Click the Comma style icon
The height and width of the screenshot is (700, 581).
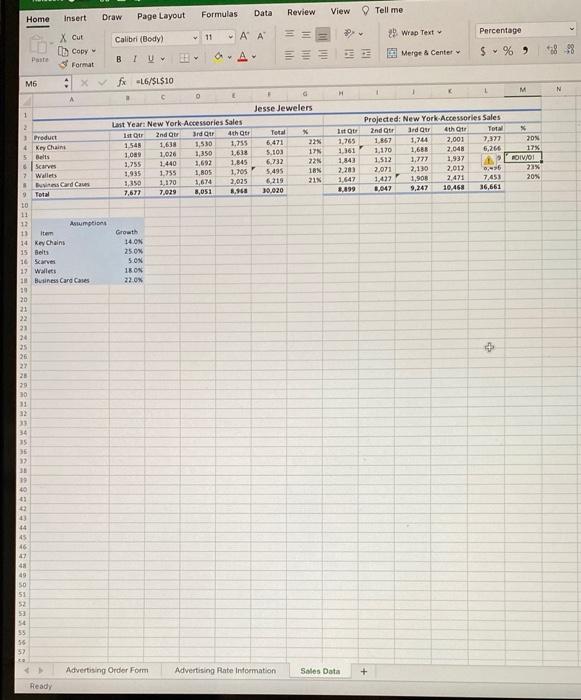point(526,50)
